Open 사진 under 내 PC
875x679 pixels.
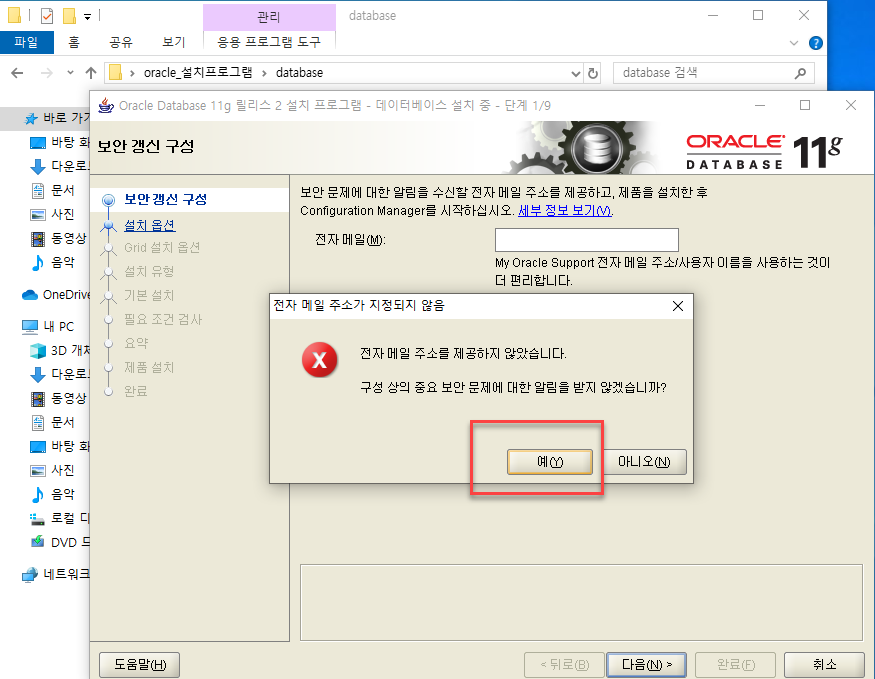pyautogui.click(x=51, y=470)
